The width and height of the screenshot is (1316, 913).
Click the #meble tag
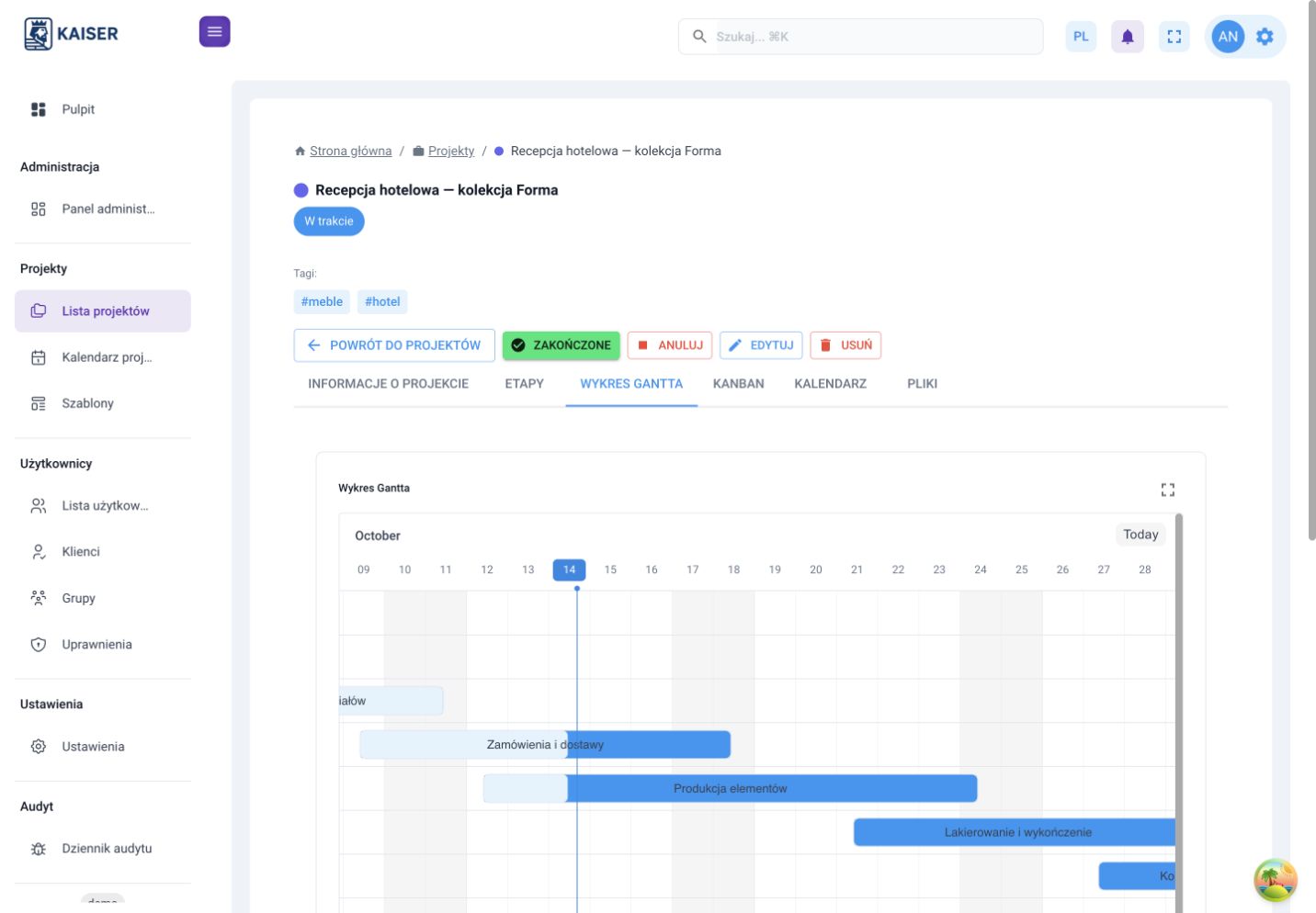322,301
